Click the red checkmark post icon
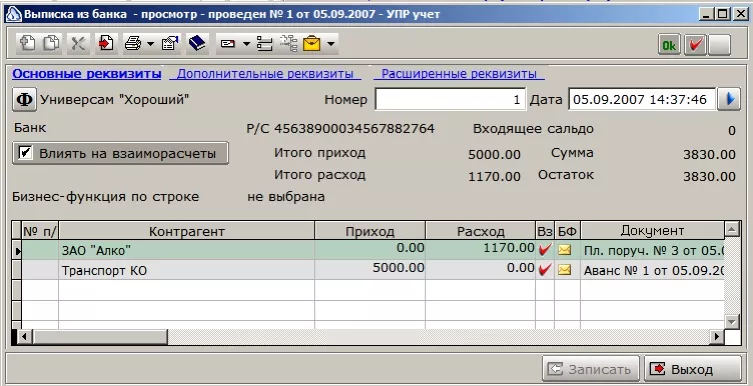Screen dimensions: 753x386 click(x=695, y=45)
